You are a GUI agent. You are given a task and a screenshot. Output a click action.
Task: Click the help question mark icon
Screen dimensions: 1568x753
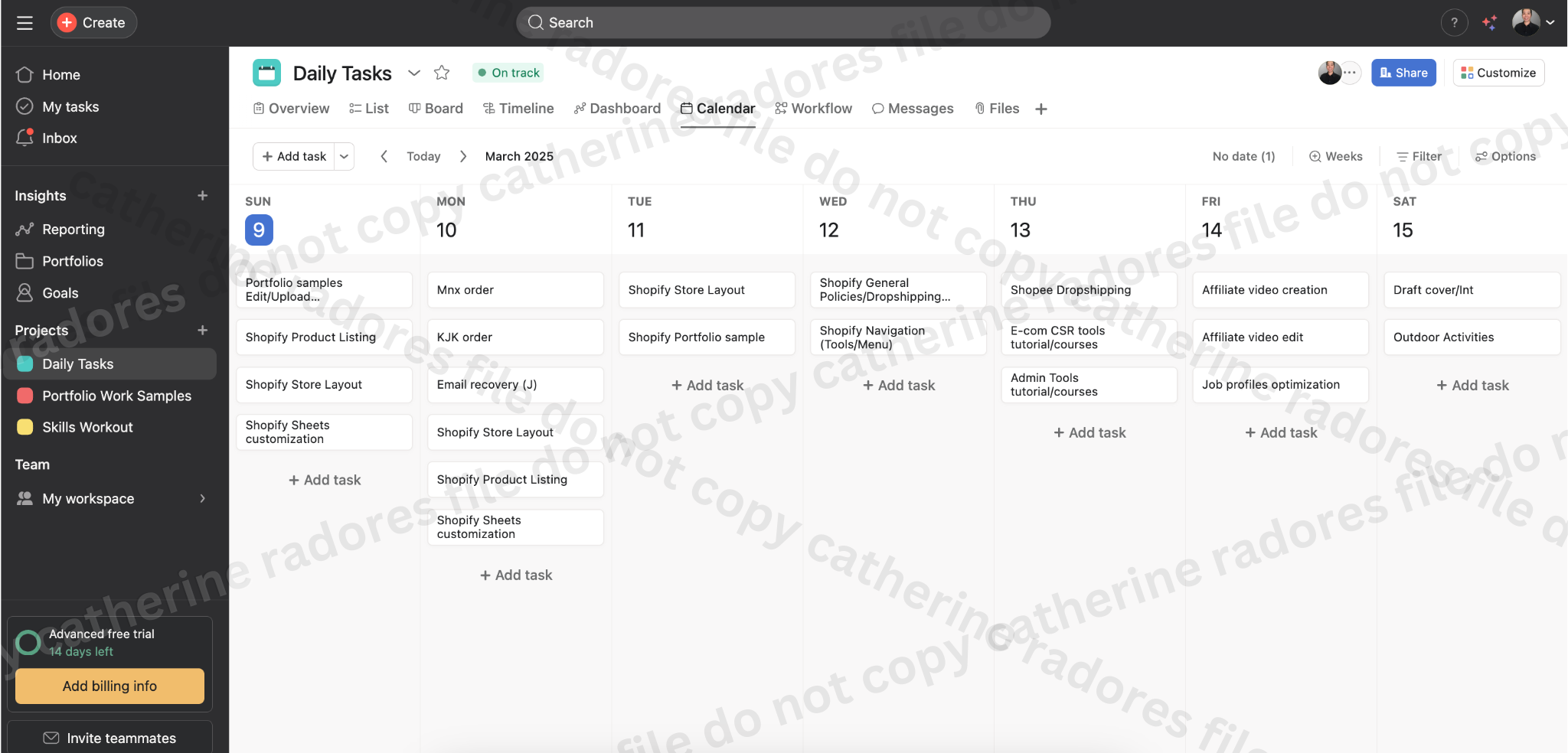click(1454, 23)
